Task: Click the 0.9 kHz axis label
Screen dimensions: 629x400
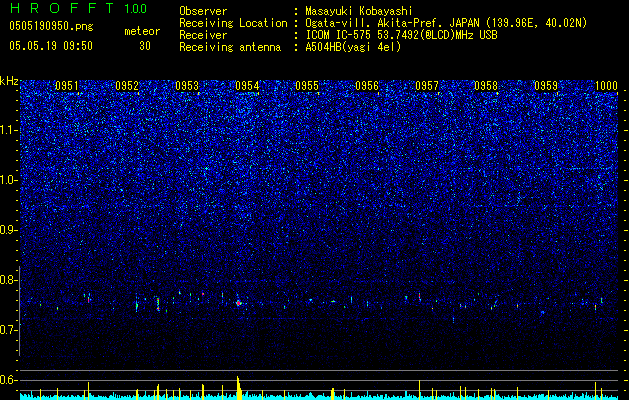Action: pos(8,230)
